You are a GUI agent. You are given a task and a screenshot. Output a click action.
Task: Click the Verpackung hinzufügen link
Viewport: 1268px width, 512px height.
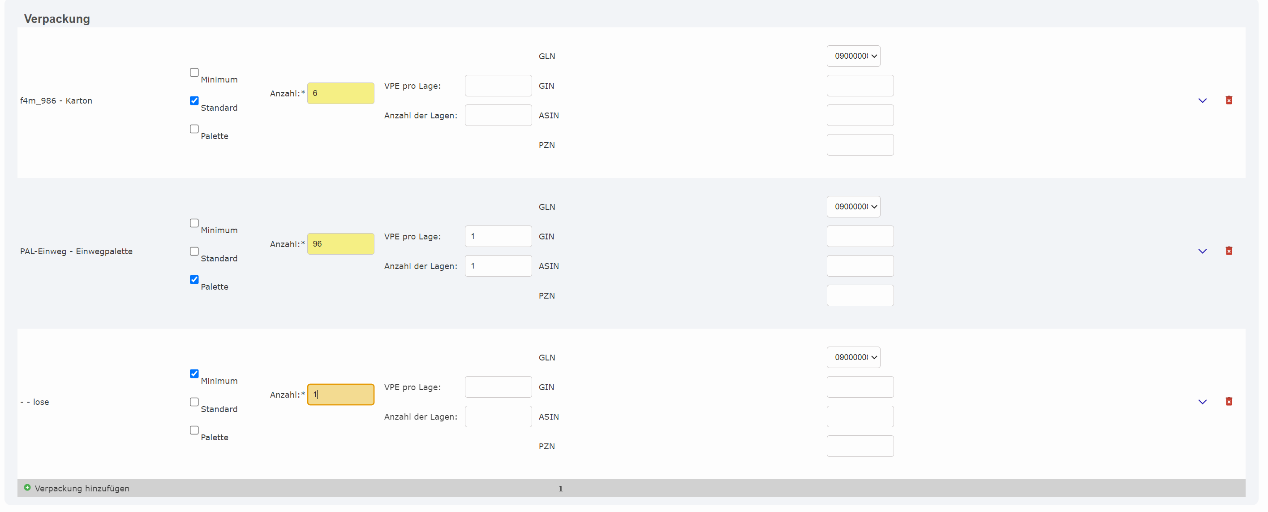(x=82, y=489)
